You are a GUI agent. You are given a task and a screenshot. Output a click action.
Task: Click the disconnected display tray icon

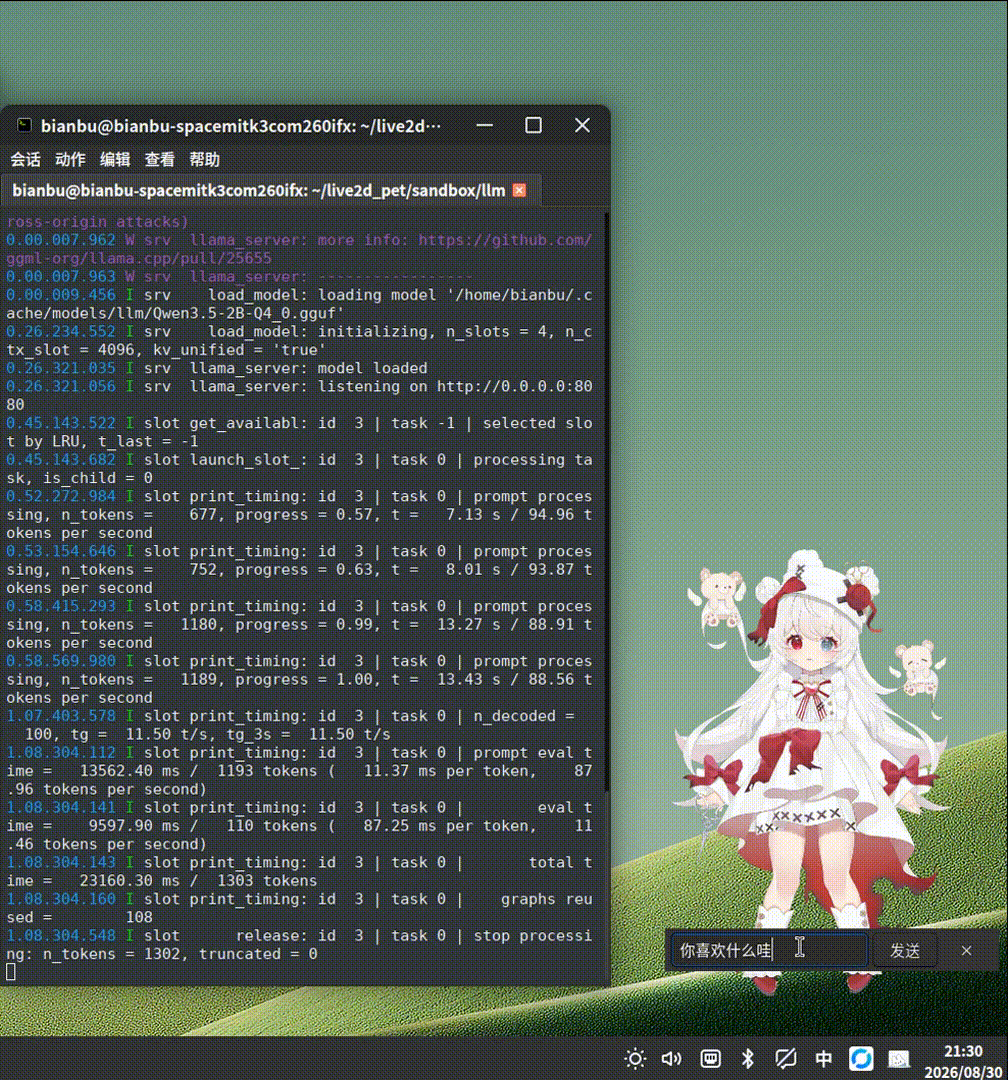click(x=785, y=1059)
